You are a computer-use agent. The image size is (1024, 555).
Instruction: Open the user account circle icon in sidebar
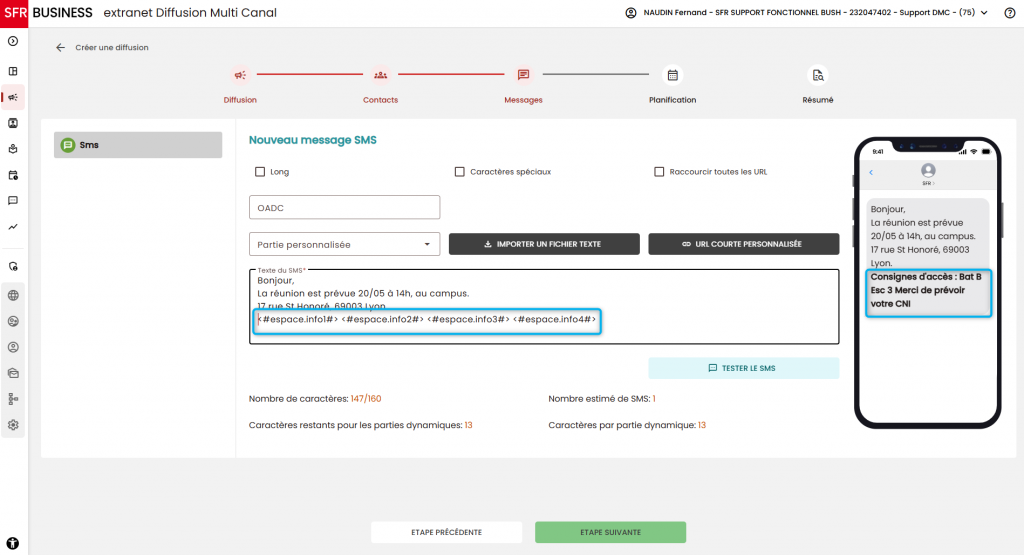click(x=13, y=347)
